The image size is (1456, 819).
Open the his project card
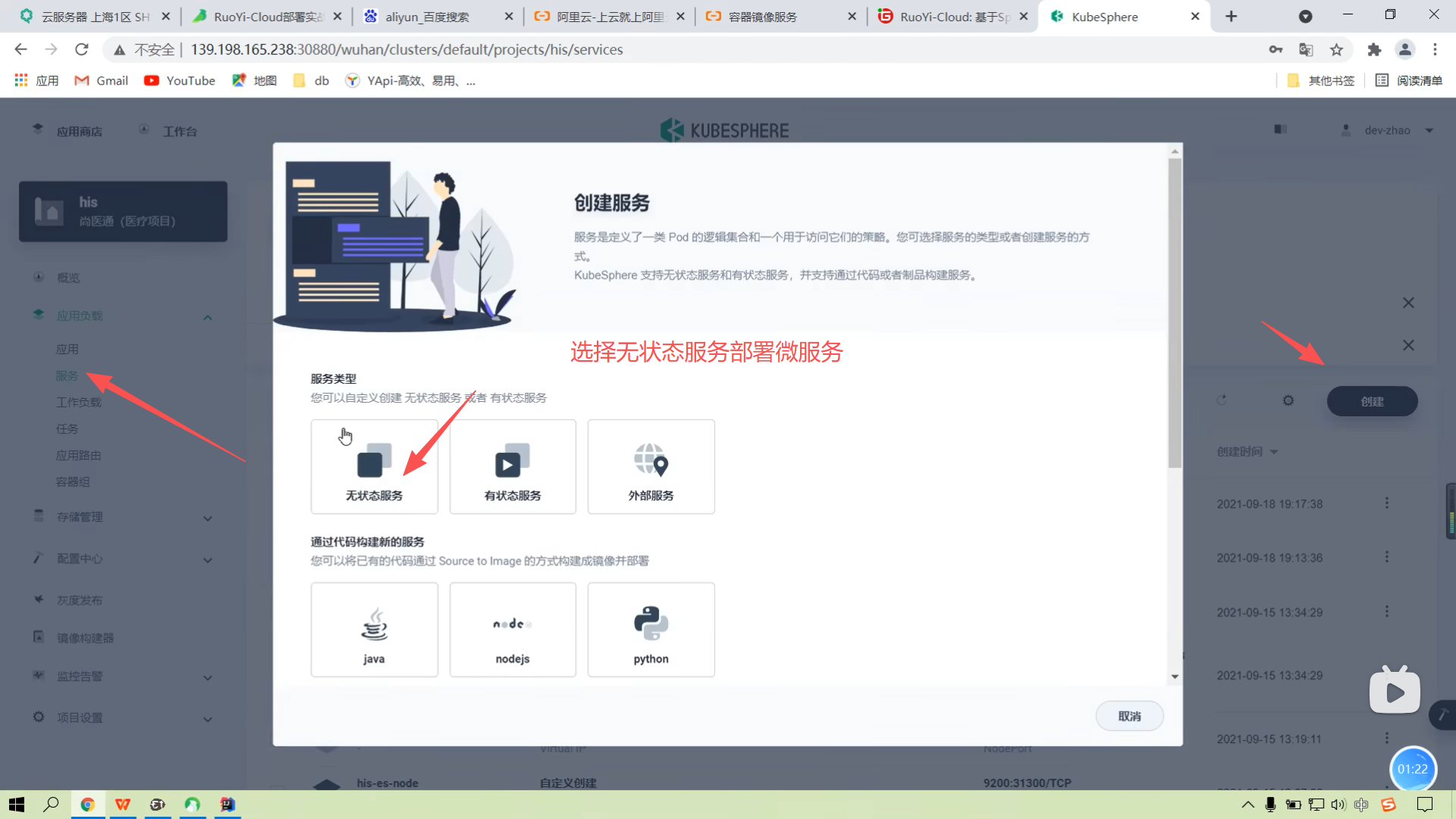(x=123, y=212)
